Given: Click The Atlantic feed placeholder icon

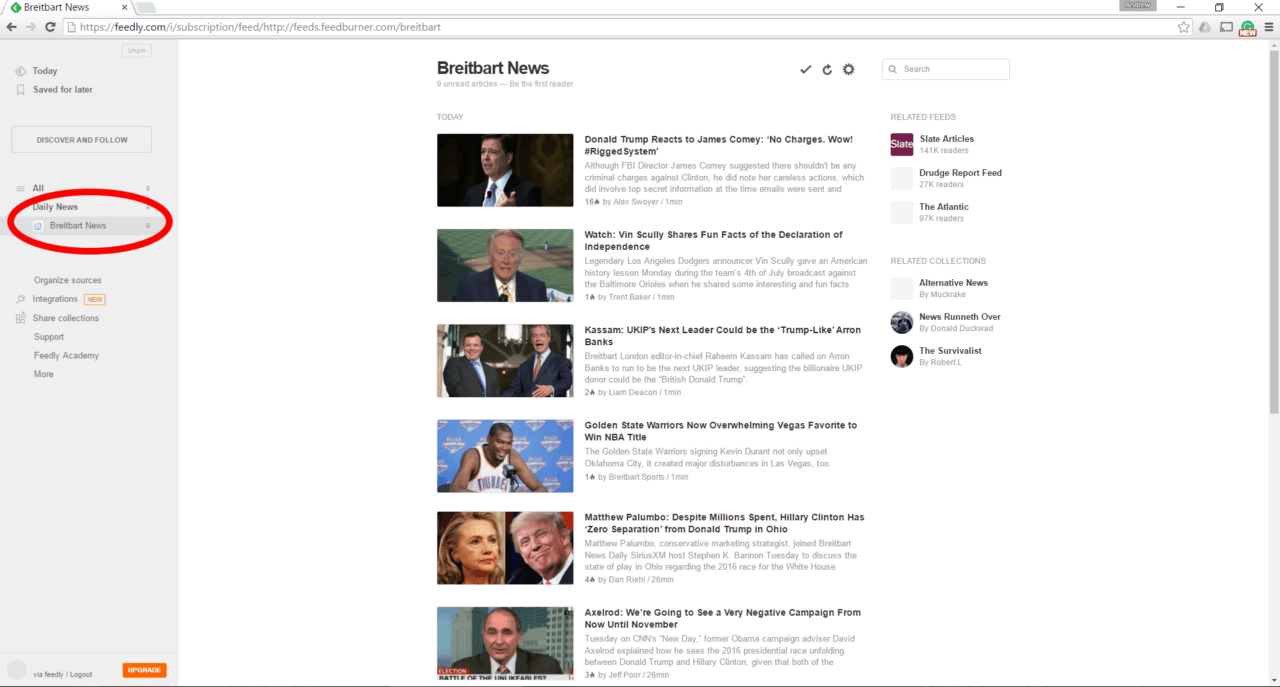Looking at the screenshot, I should pyautogui.click(x=902, y=212).
